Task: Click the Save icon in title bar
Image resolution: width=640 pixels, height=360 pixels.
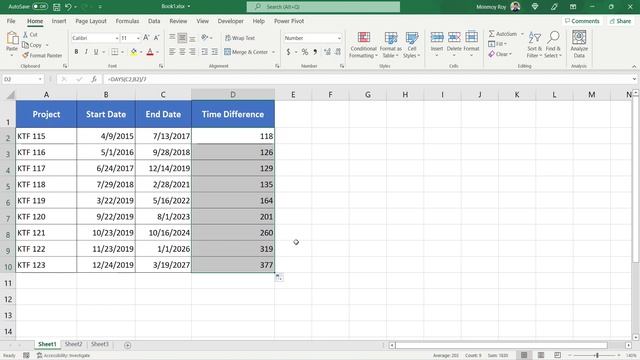Action: pyautogui.click(x=57, y=7)
